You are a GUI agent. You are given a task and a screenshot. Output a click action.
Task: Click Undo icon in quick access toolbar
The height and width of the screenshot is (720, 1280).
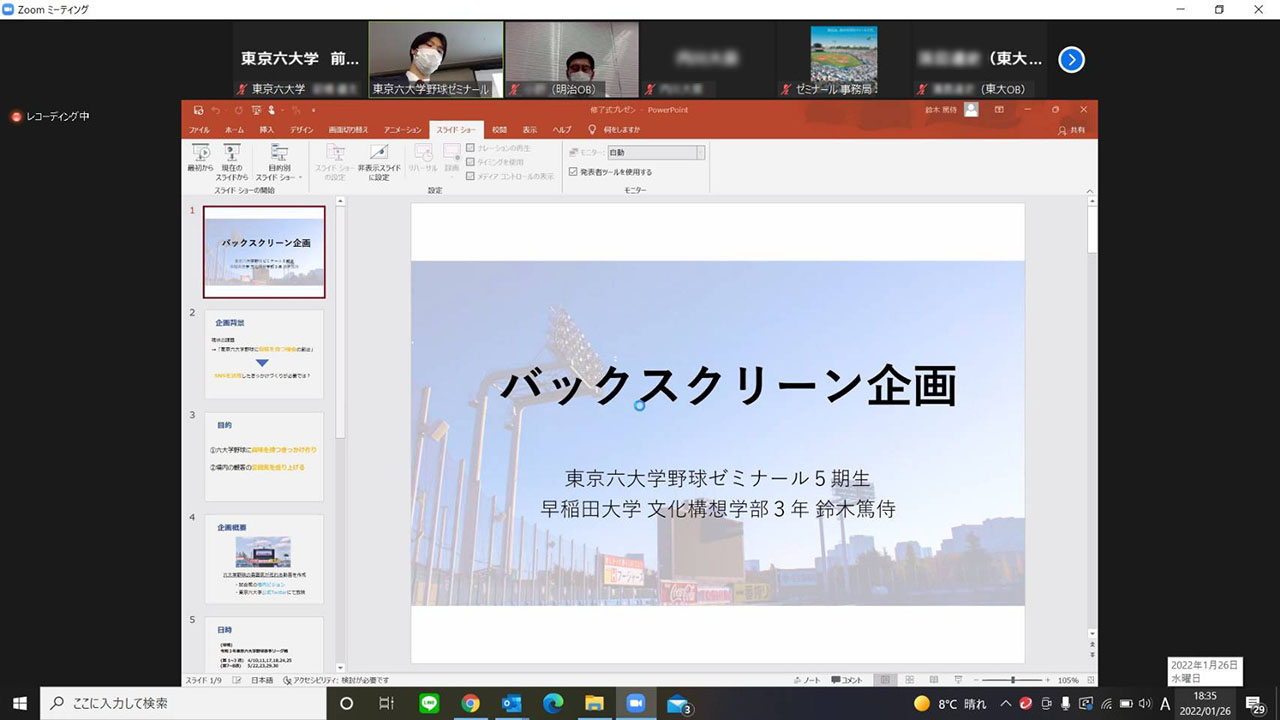(x=217, y=109)
